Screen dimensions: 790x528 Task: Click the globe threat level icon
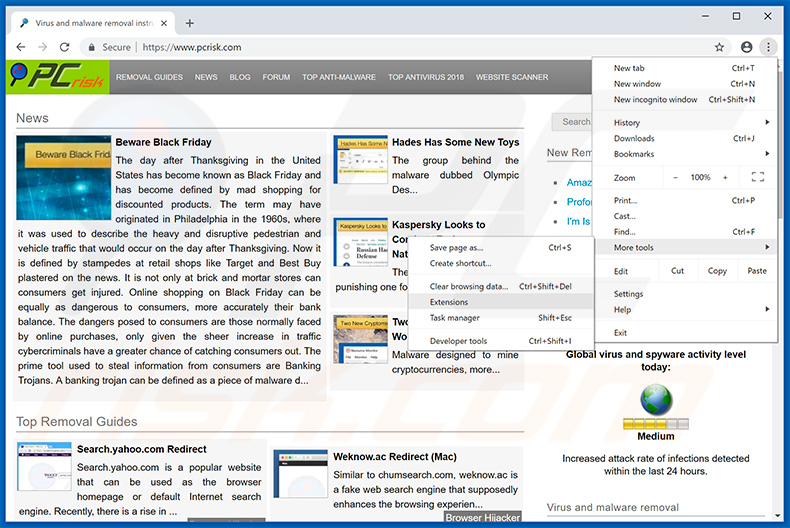(655, 400)
